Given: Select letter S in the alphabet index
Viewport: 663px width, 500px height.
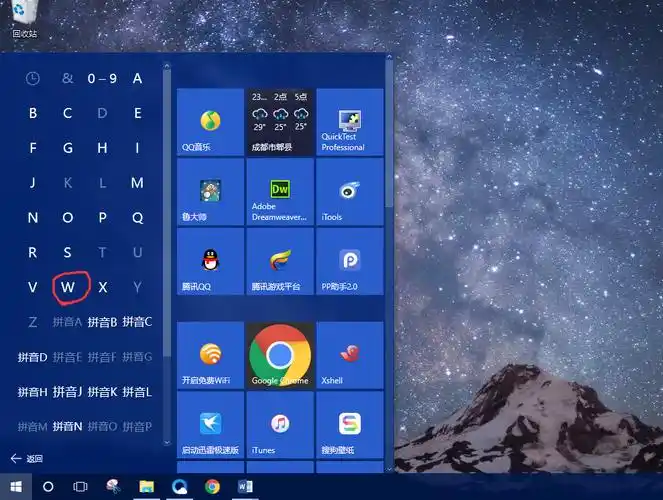Looking at the screenshot, I should click(x=68, y=252).
